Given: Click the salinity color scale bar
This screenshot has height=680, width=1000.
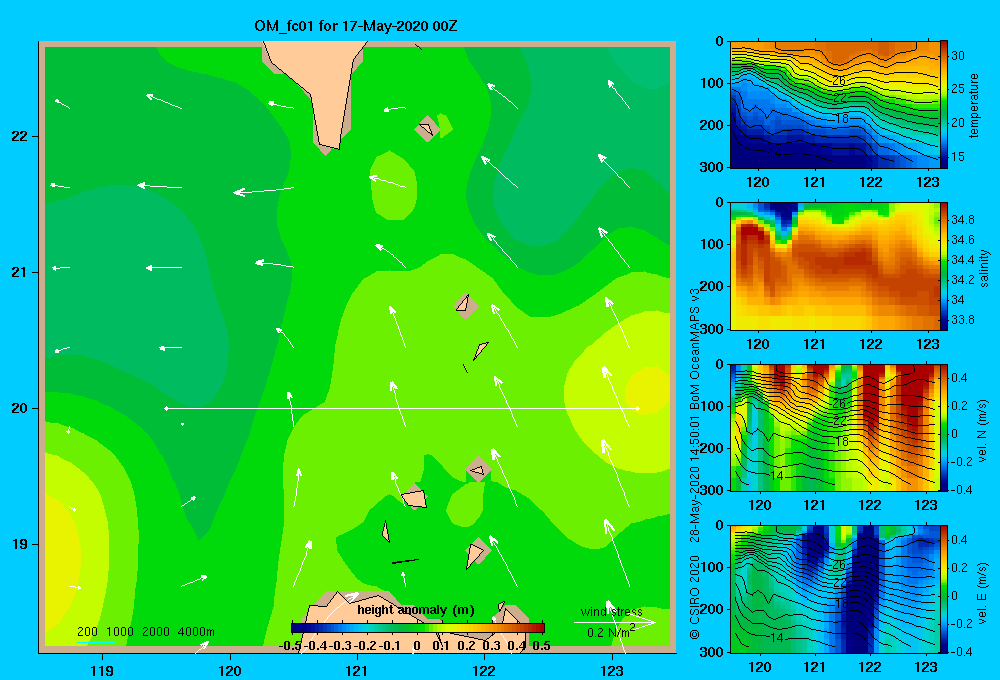Looking at the screenshot, I should coord(944,266).
